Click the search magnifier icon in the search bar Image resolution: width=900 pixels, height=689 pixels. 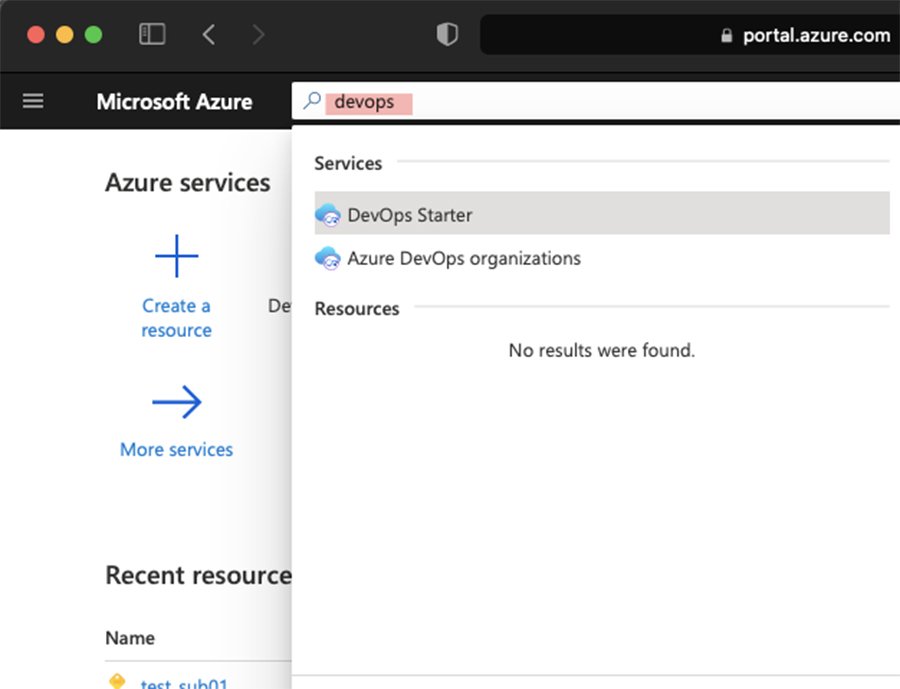(311, 102)
